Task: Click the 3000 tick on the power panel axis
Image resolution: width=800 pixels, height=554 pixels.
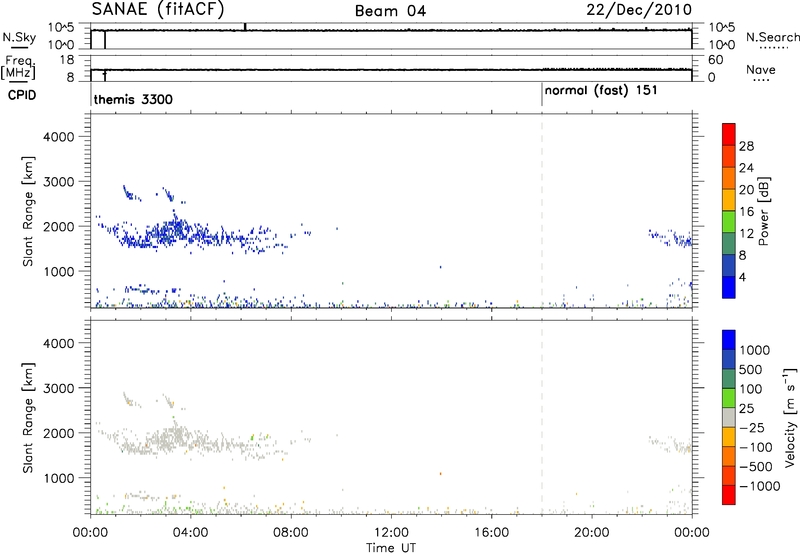Action: pos(58,182)
